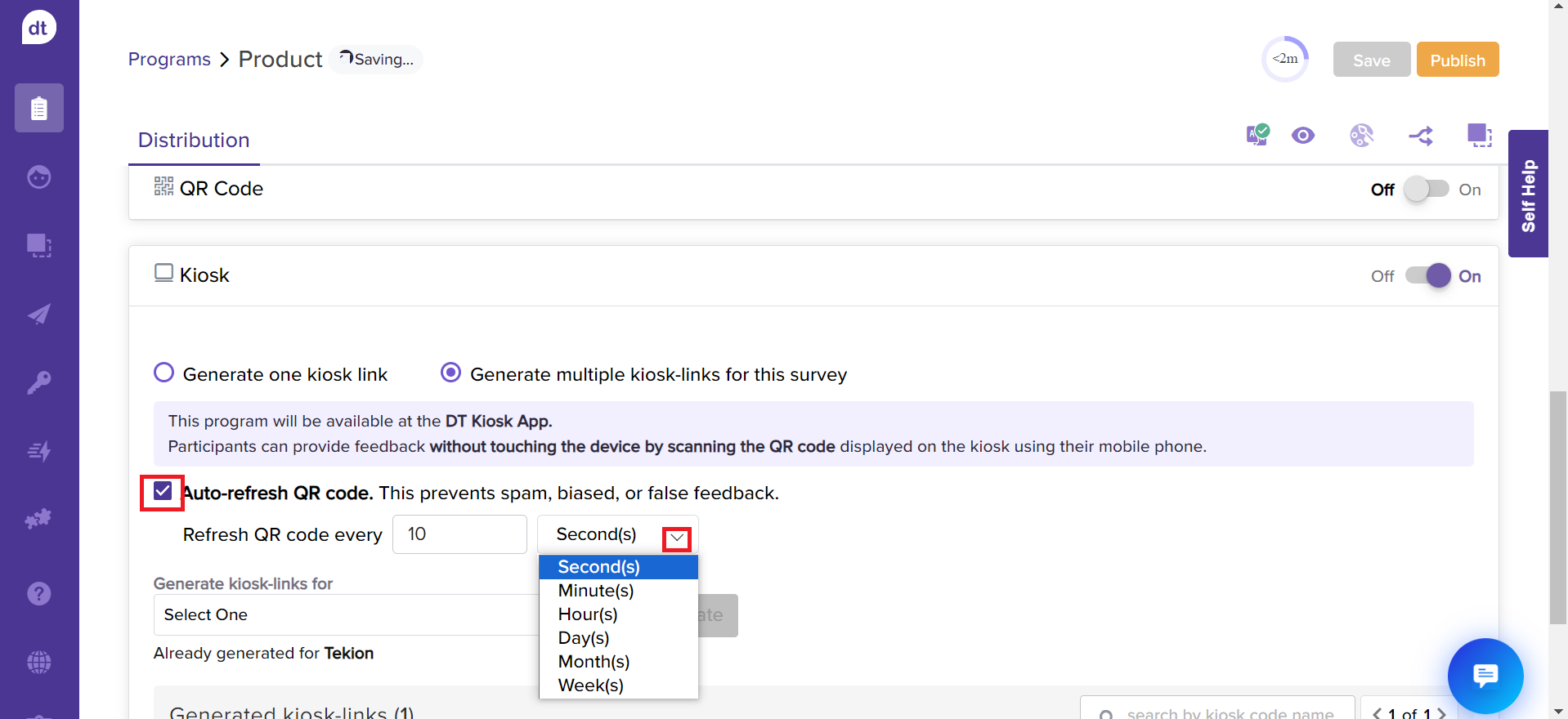The height and width of the screenshot is (719, 1568).
Task: Select Generate one kiosk link option
Action: (x=164, y=373)
